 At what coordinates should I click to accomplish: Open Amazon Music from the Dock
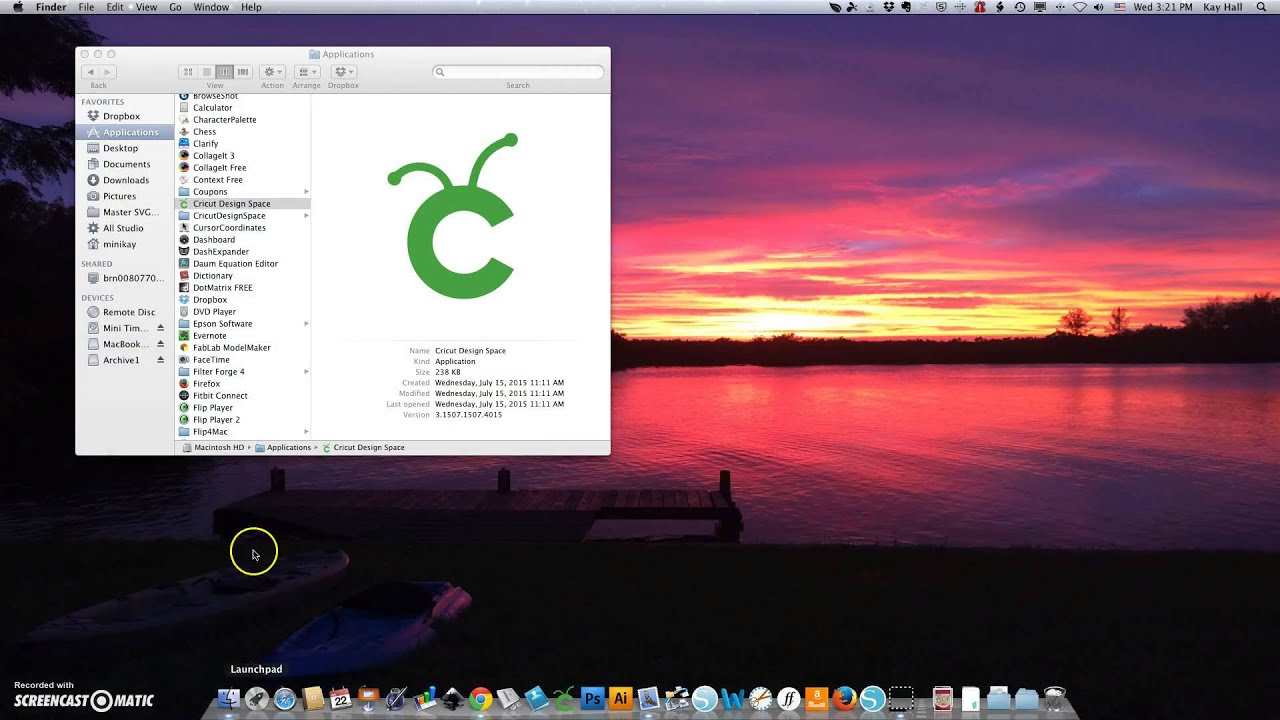[x=818, y=698]
